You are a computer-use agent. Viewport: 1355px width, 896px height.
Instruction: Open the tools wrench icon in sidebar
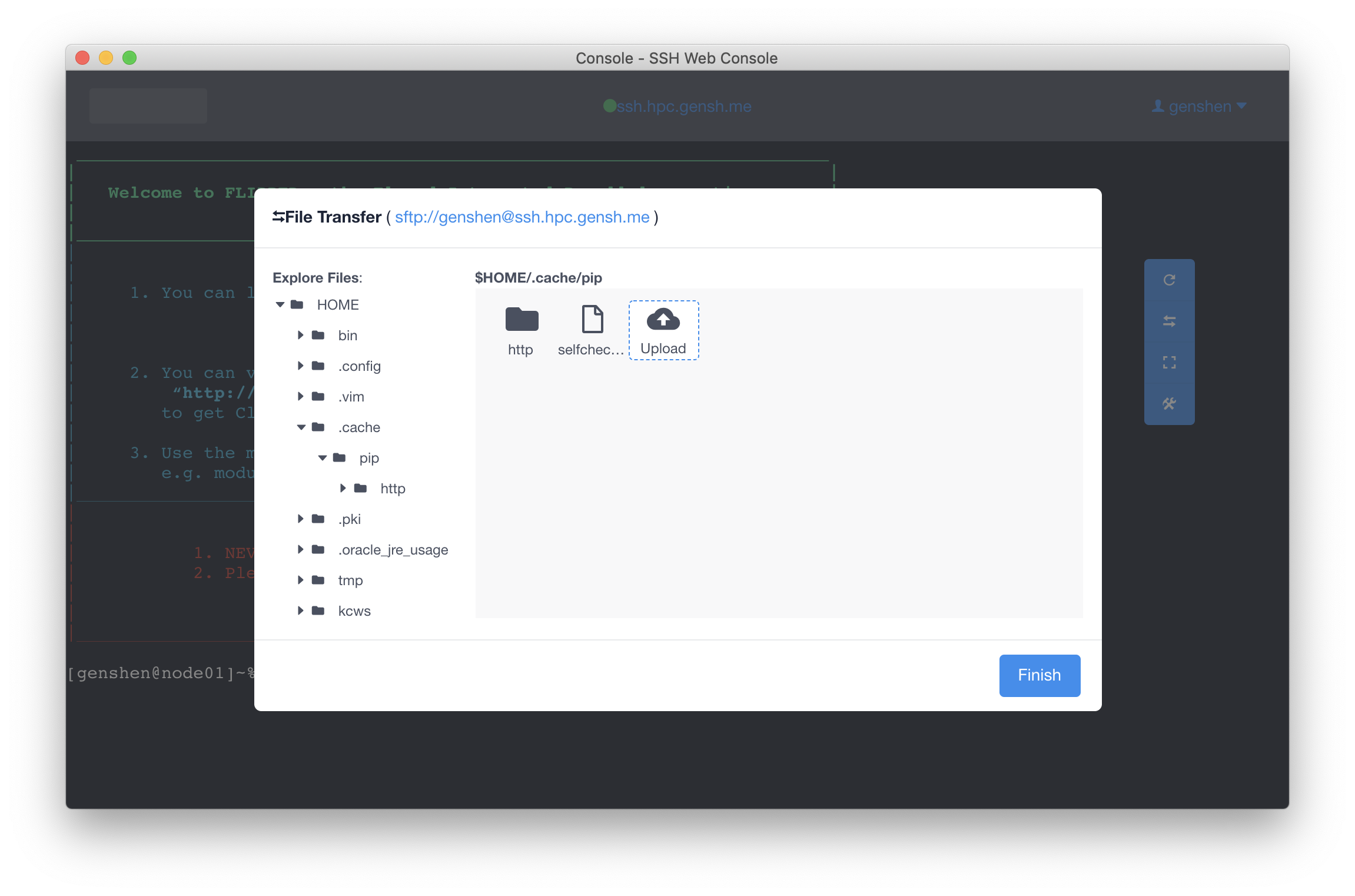[x=1169, y=404]
